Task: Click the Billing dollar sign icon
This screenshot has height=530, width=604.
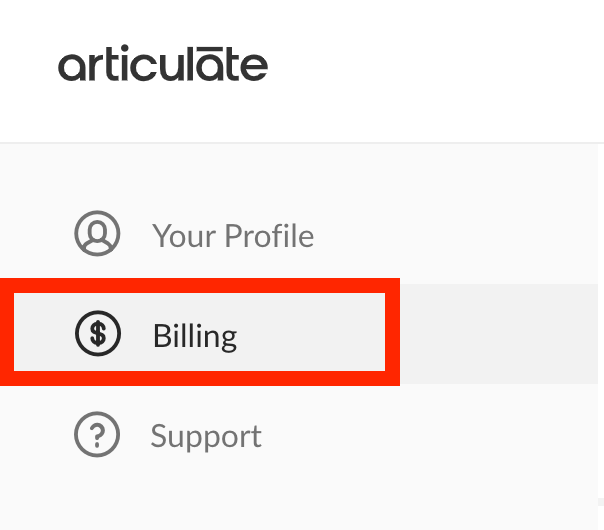Action: pyautogui.click(x=97, y=334)
